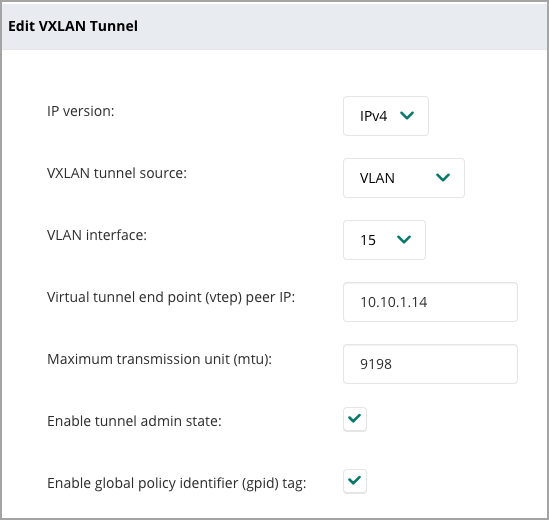Uncheck the global policy identifier tag checkbox
549x520 pixels.
(355, 481)
